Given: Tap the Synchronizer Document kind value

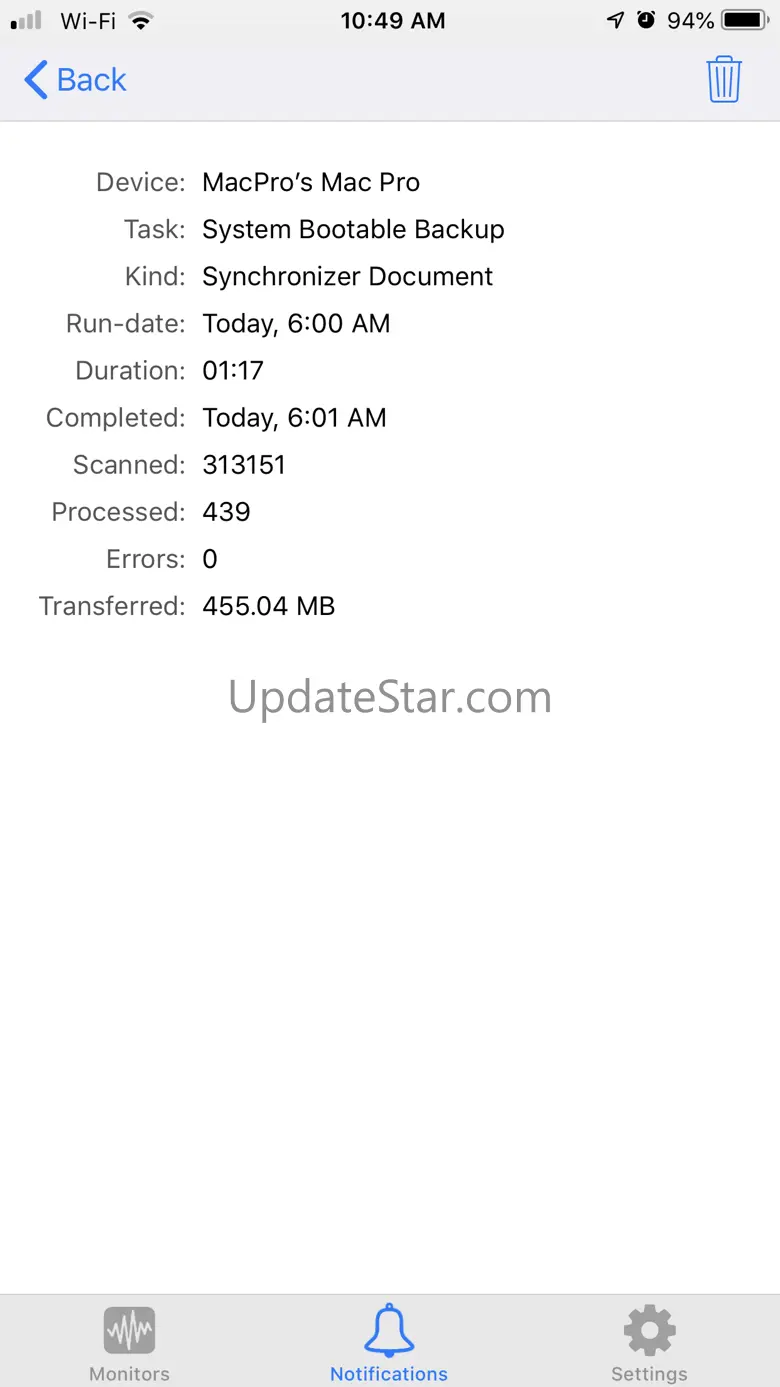Looking at the screenshot, I should click(x=347, y=276).
